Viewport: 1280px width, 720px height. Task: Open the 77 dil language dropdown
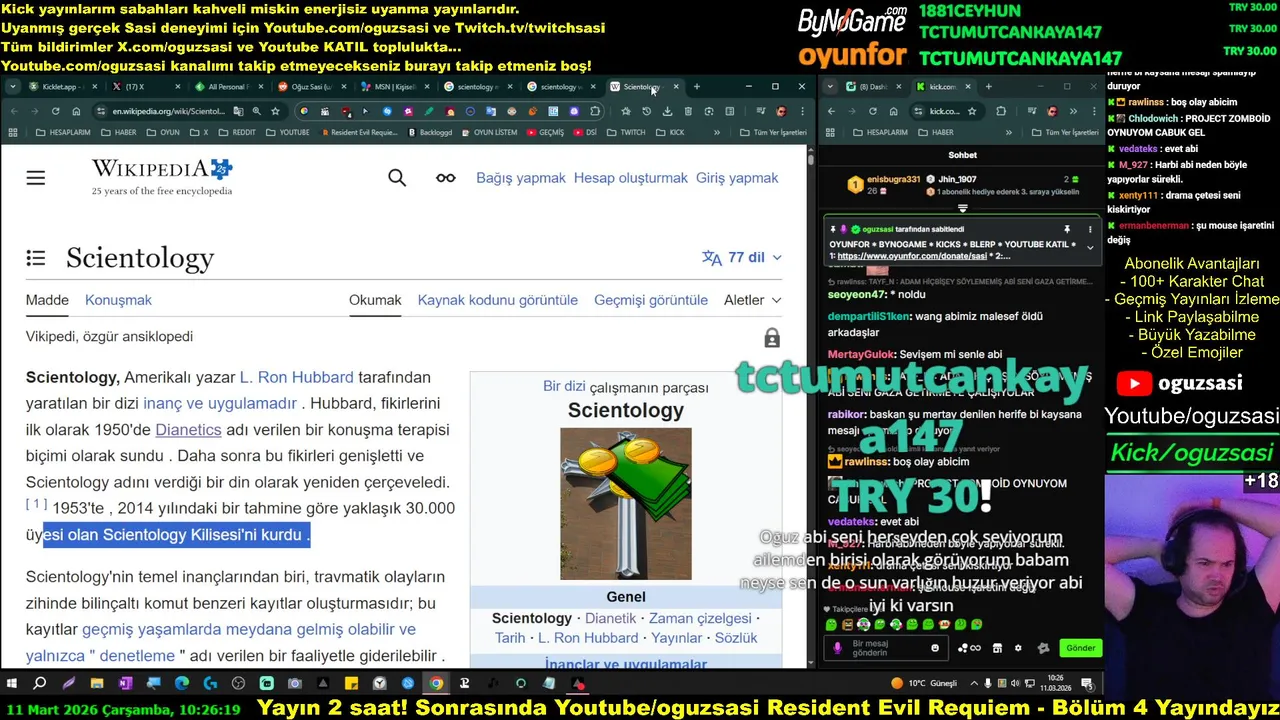point(742,257)
